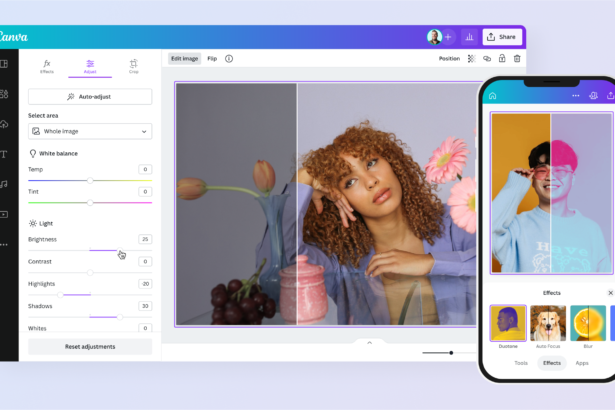Tap the home icon on phone
The width and height of the screenshot is (615, 410).
coord(493,96)
